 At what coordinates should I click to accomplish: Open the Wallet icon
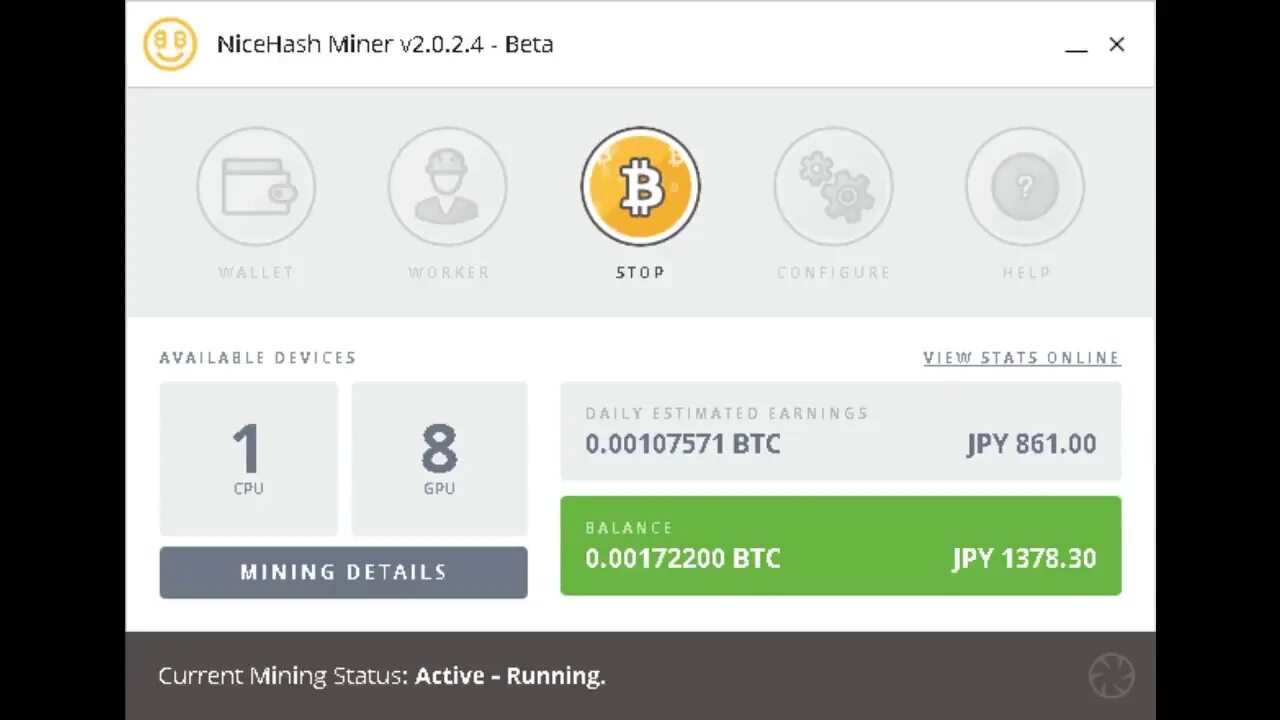[256, 186]
